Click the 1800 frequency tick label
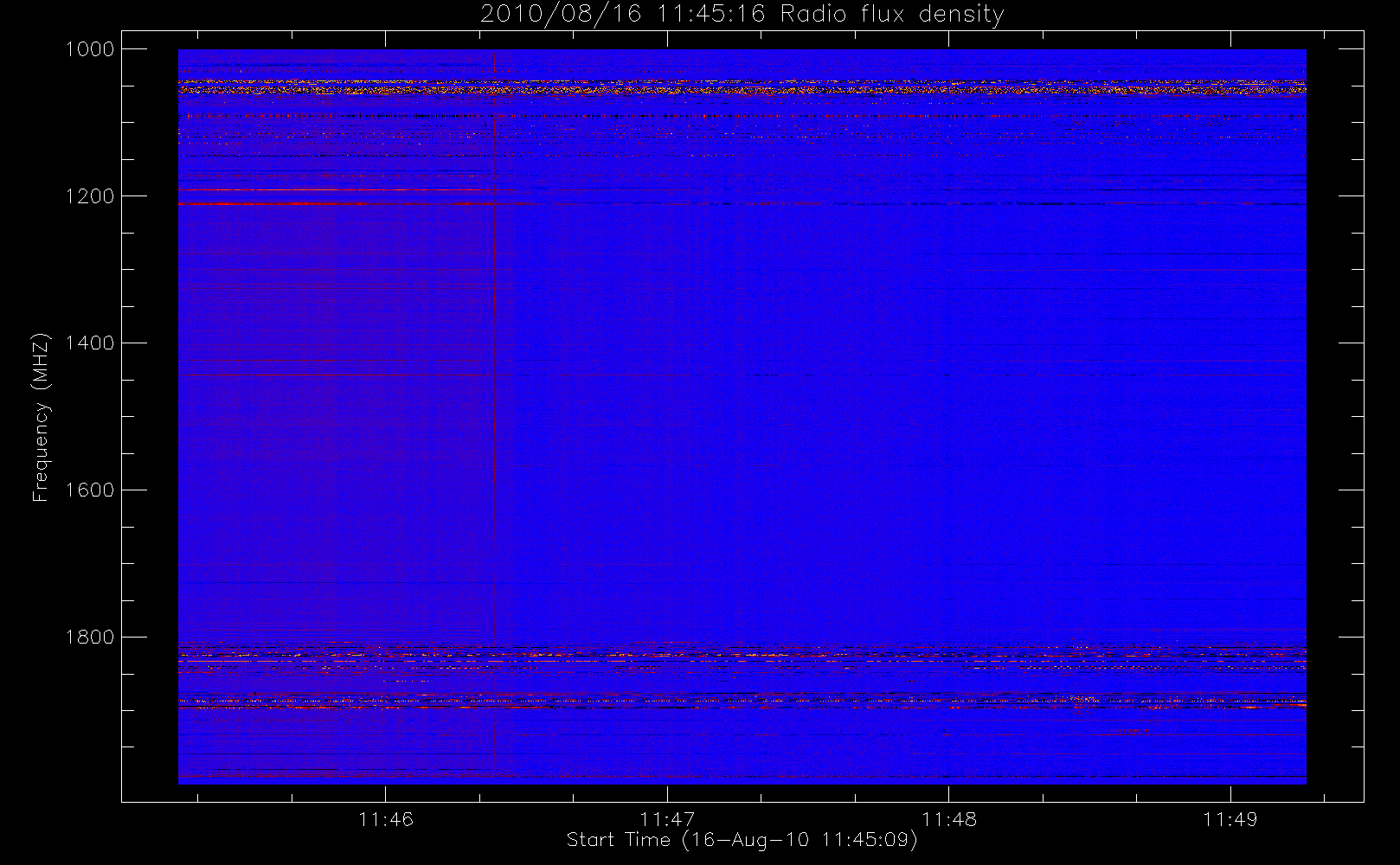 [90, 638]
